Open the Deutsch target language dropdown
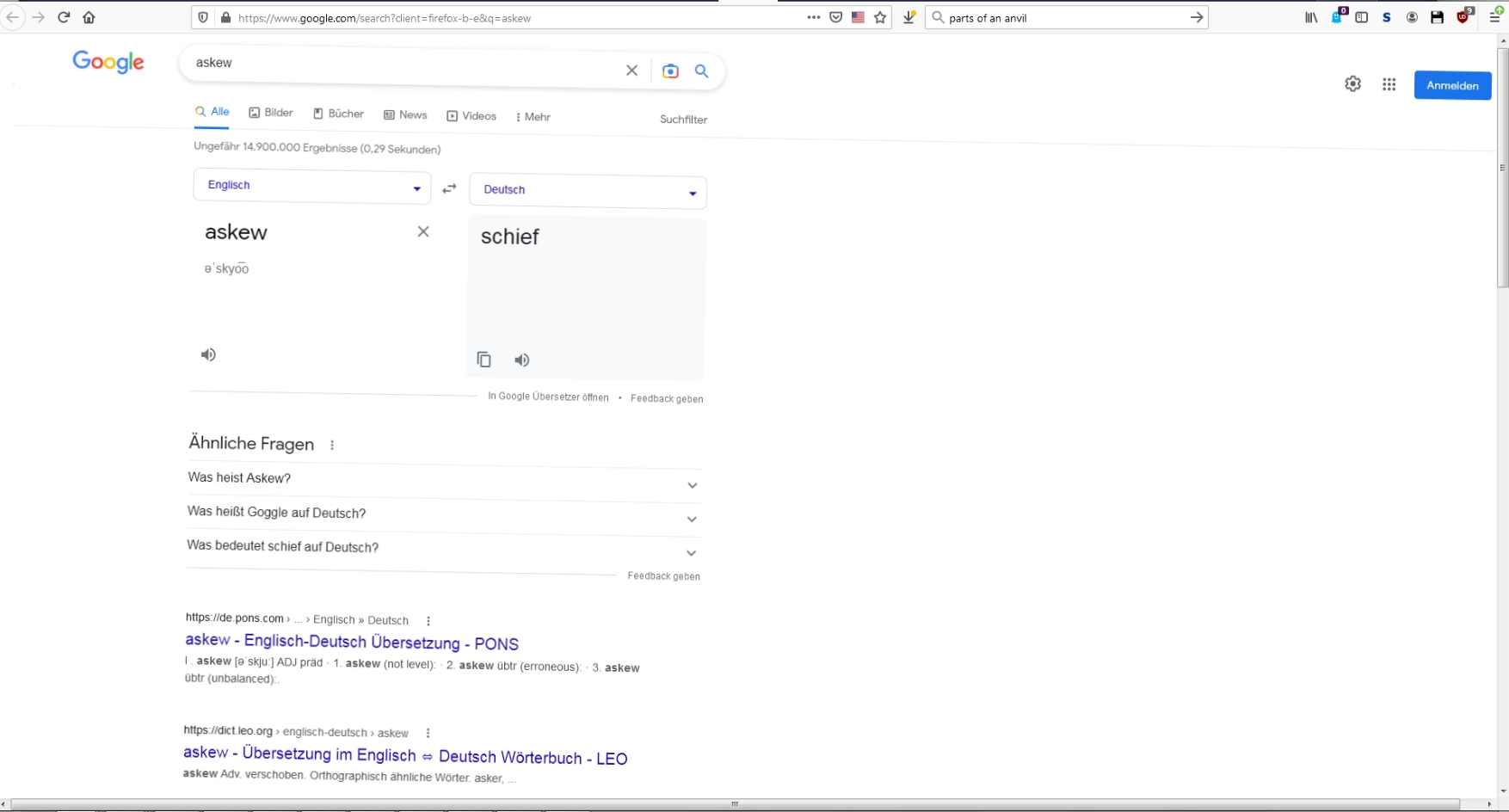The width and height of the screenshot is (1509, 812). point(588,191)
